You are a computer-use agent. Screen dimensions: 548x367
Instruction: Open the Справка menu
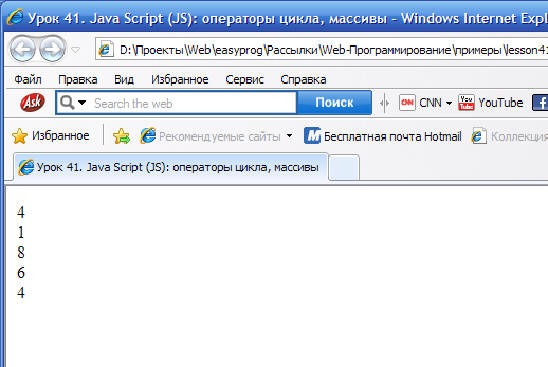point(303,80)
